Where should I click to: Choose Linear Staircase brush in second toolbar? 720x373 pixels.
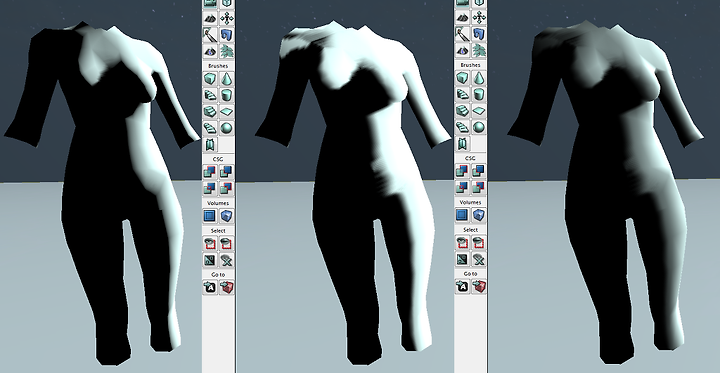point(462,111)
